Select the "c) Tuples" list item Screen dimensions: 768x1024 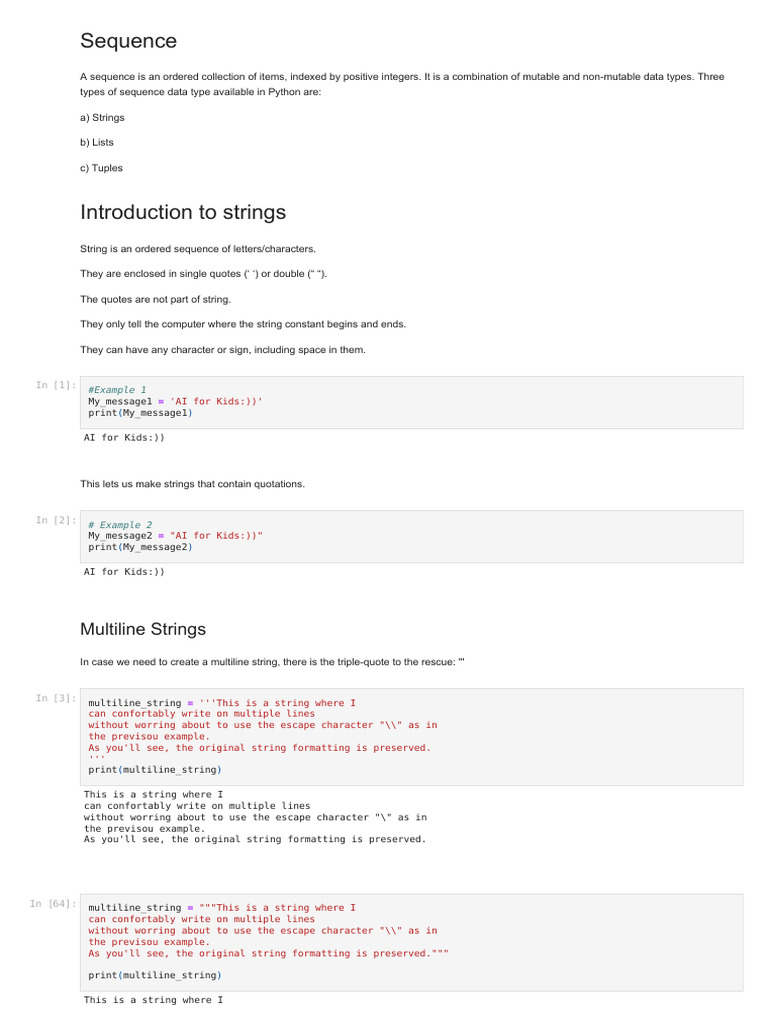pos(101,168)
